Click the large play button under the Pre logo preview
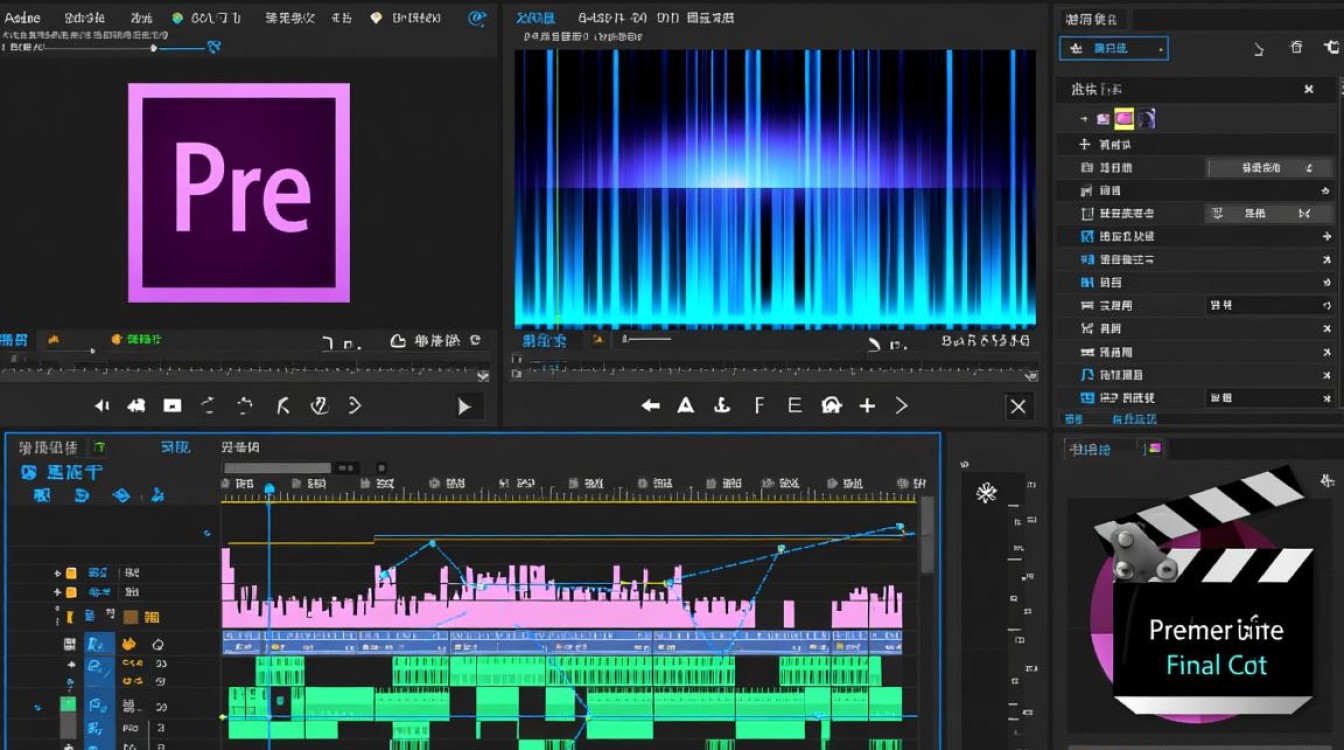This screenshot has height=750, width=1344. (464, 406)
